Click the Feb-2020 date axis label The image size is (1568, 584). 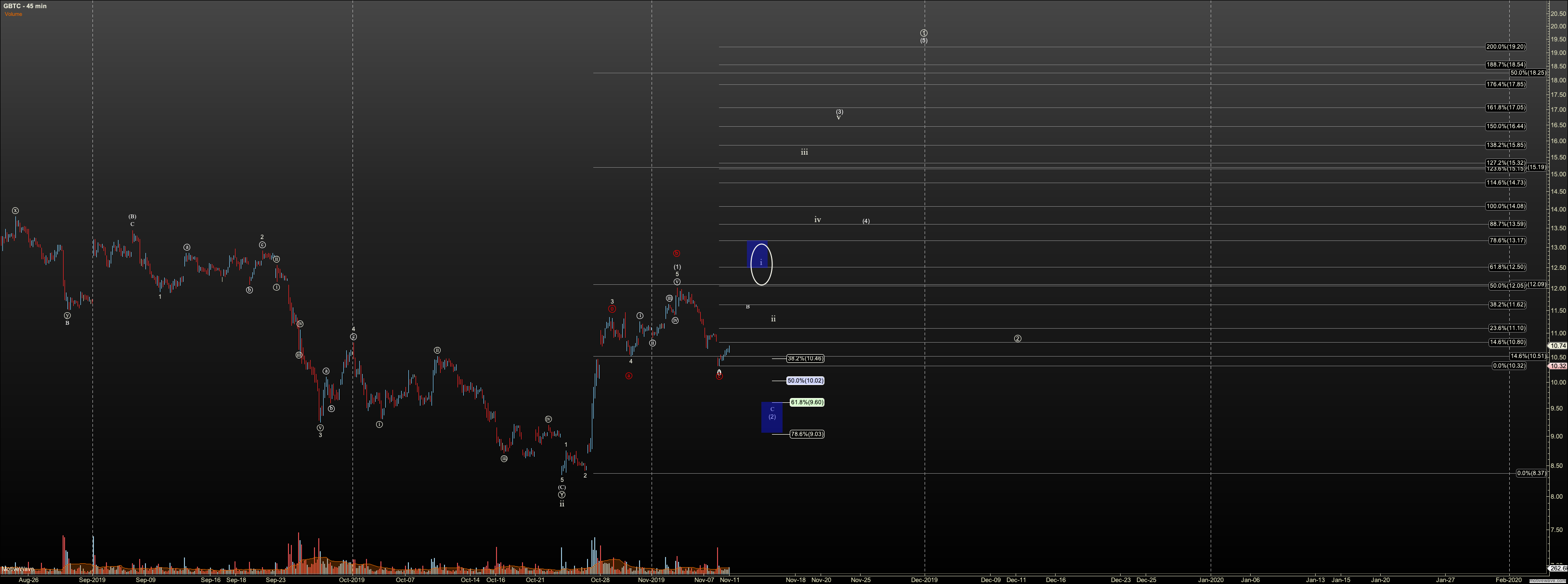[1508, 580]
